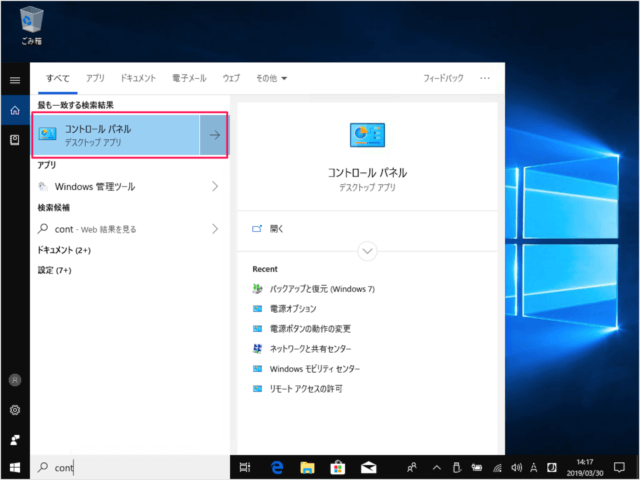Open the hamburger menu in search sidebar
The image size is (640, 480).
coord(15,79)
